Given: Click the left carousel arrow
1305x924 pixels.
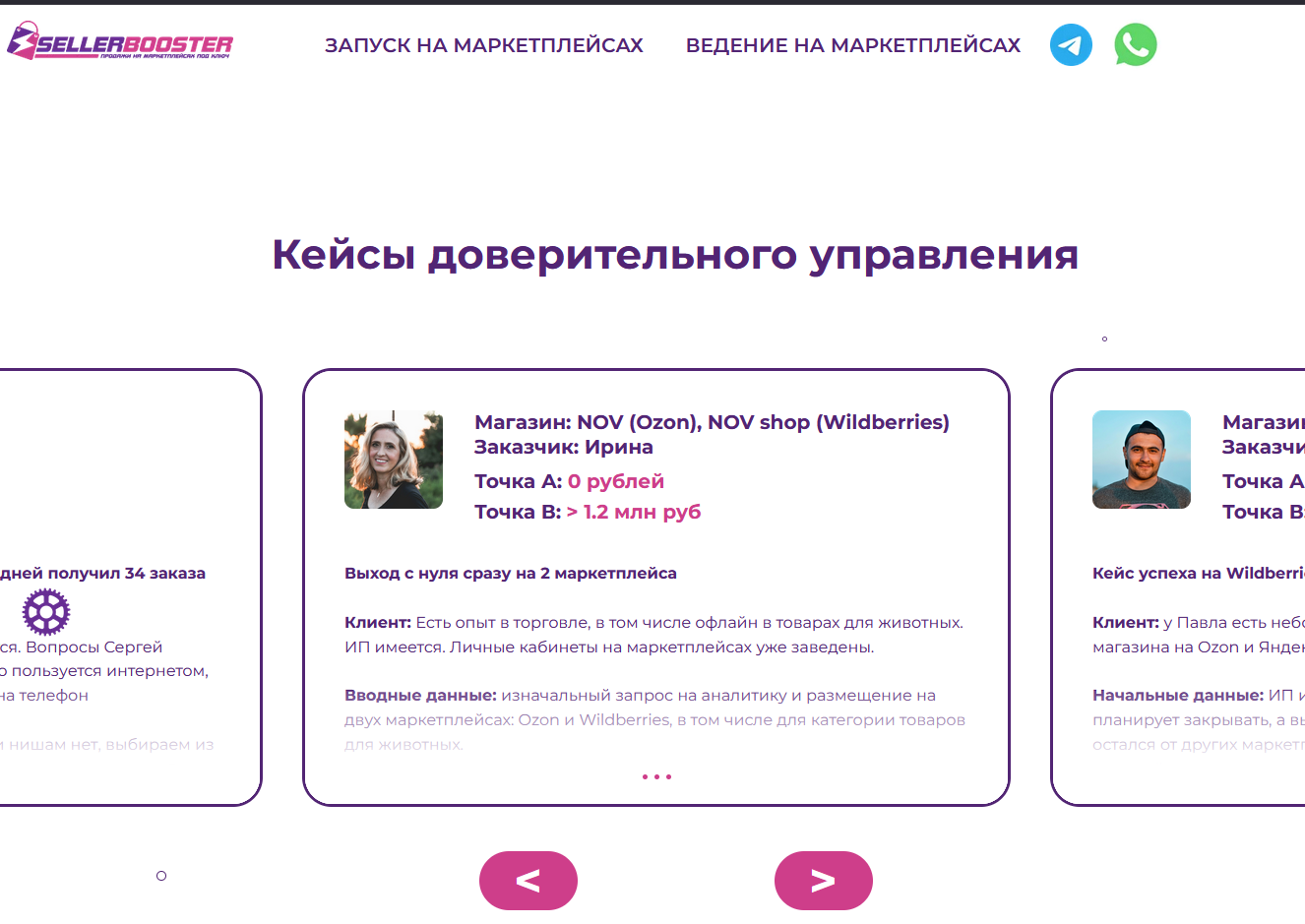Looking at the screenshot, I should pos(528,881).
